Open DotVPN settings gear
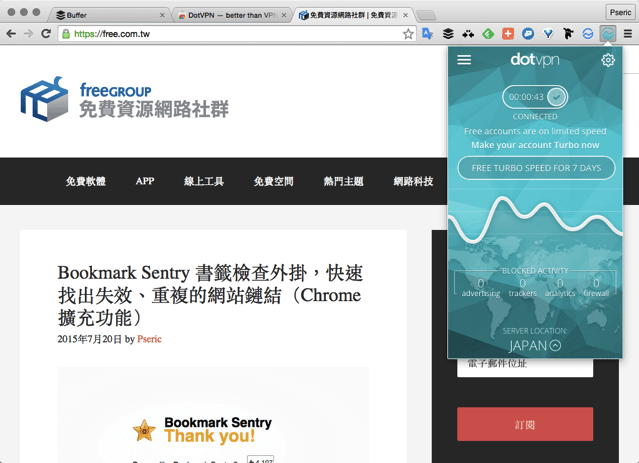 click(x=608, y=60)
